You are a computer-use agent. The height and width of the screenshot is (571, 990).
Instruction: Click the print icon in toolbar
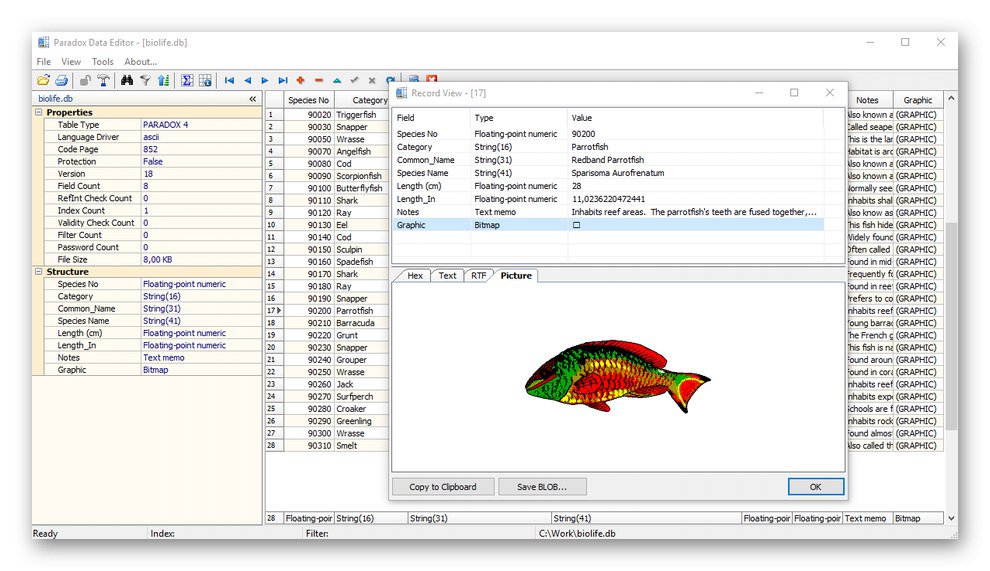click(61, 80)
